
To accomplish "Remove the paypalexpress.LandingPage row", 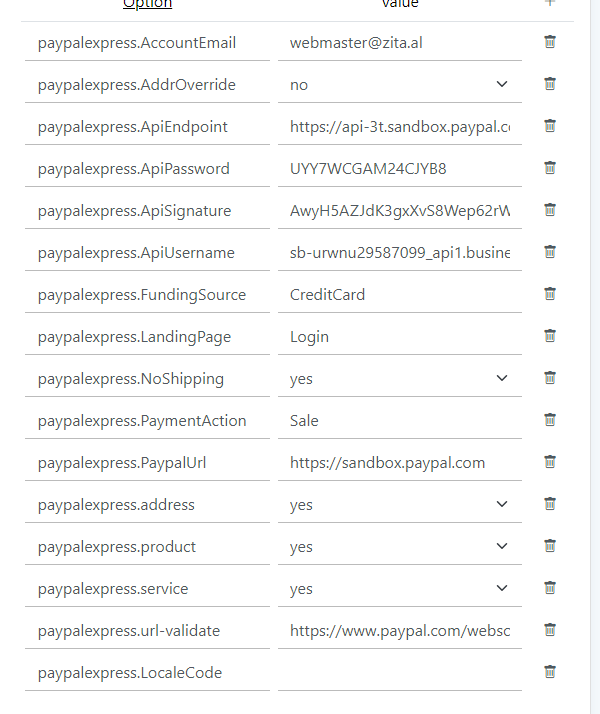I will coord(550,336).
